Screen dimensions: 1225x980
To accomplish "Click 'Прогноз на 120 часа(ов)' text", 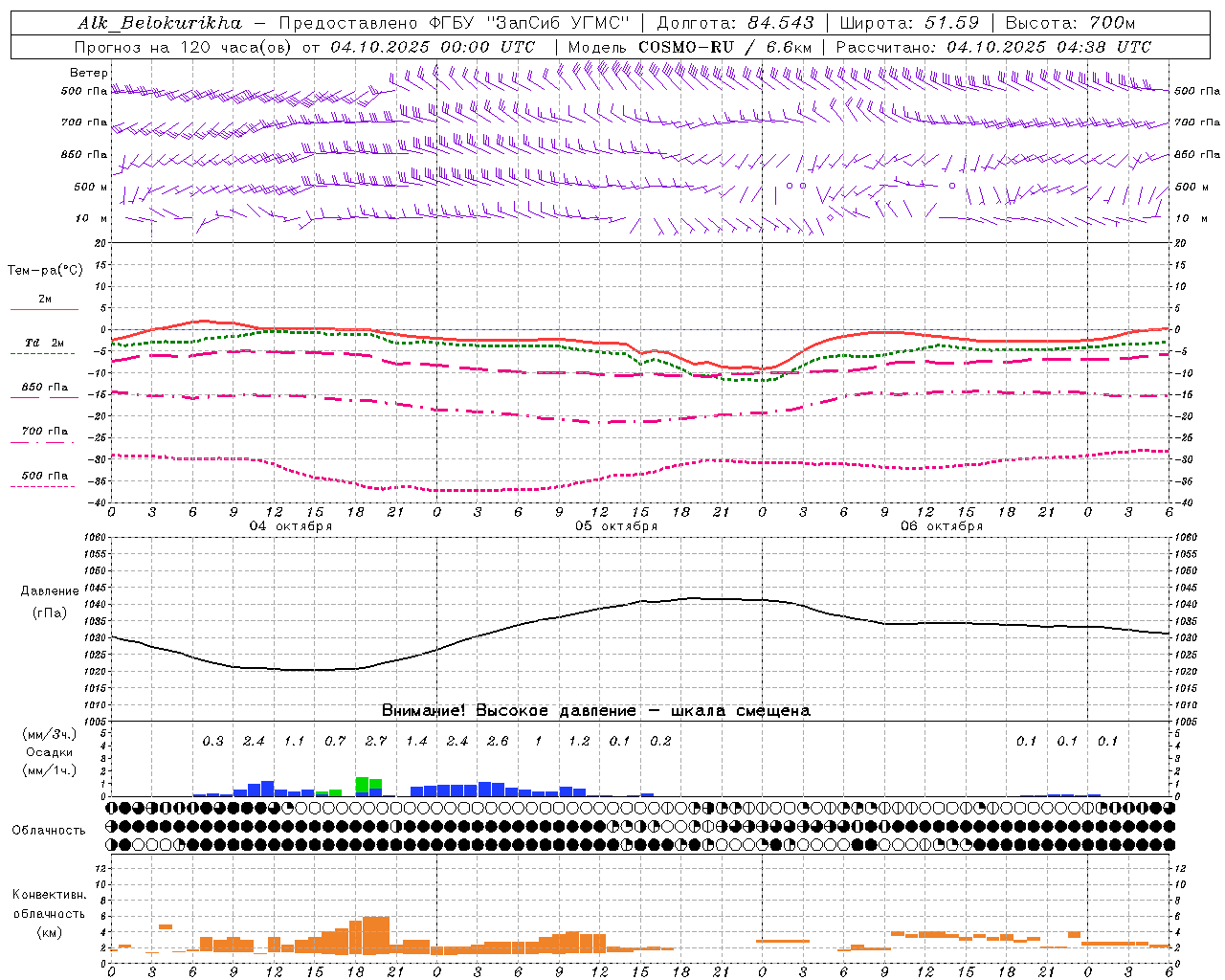I will click(x=185, y=47).
